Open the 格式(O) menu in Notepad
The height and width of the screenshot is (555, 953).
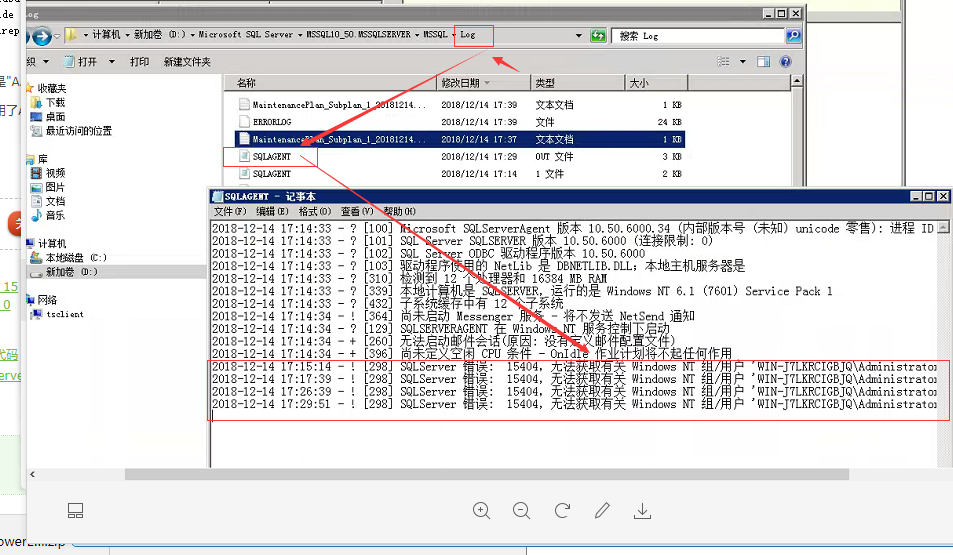tap(315, 212)
